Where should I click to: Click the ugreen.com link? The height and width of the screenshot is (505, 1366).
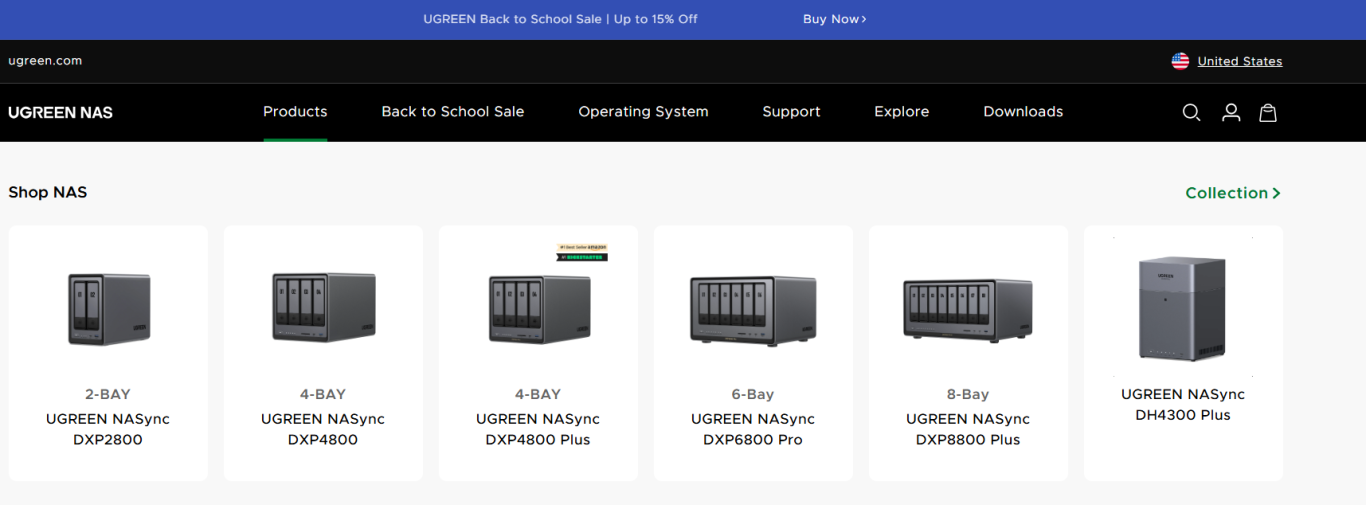click(45, 61)
